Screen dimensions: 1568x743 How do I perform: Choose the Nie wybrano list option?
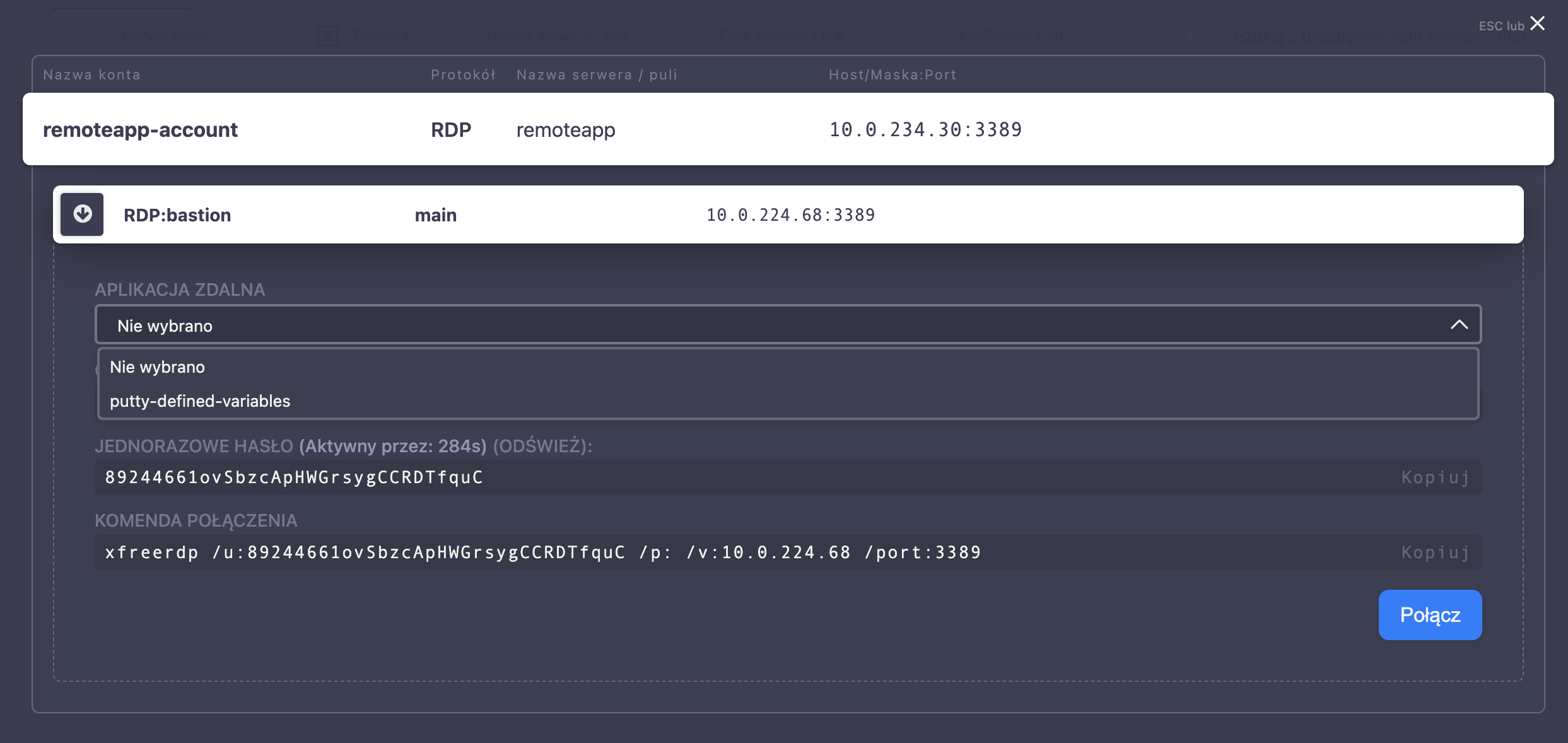click(158, 367)
